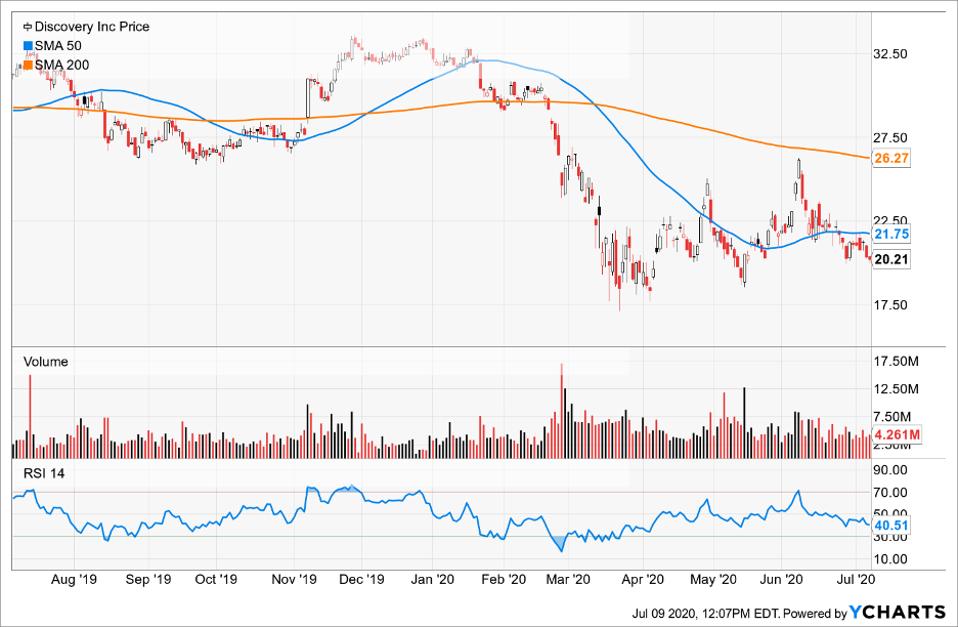958x627 pixels.
Task: Click the Jun '20 date axis label
Action: (781, 579)
